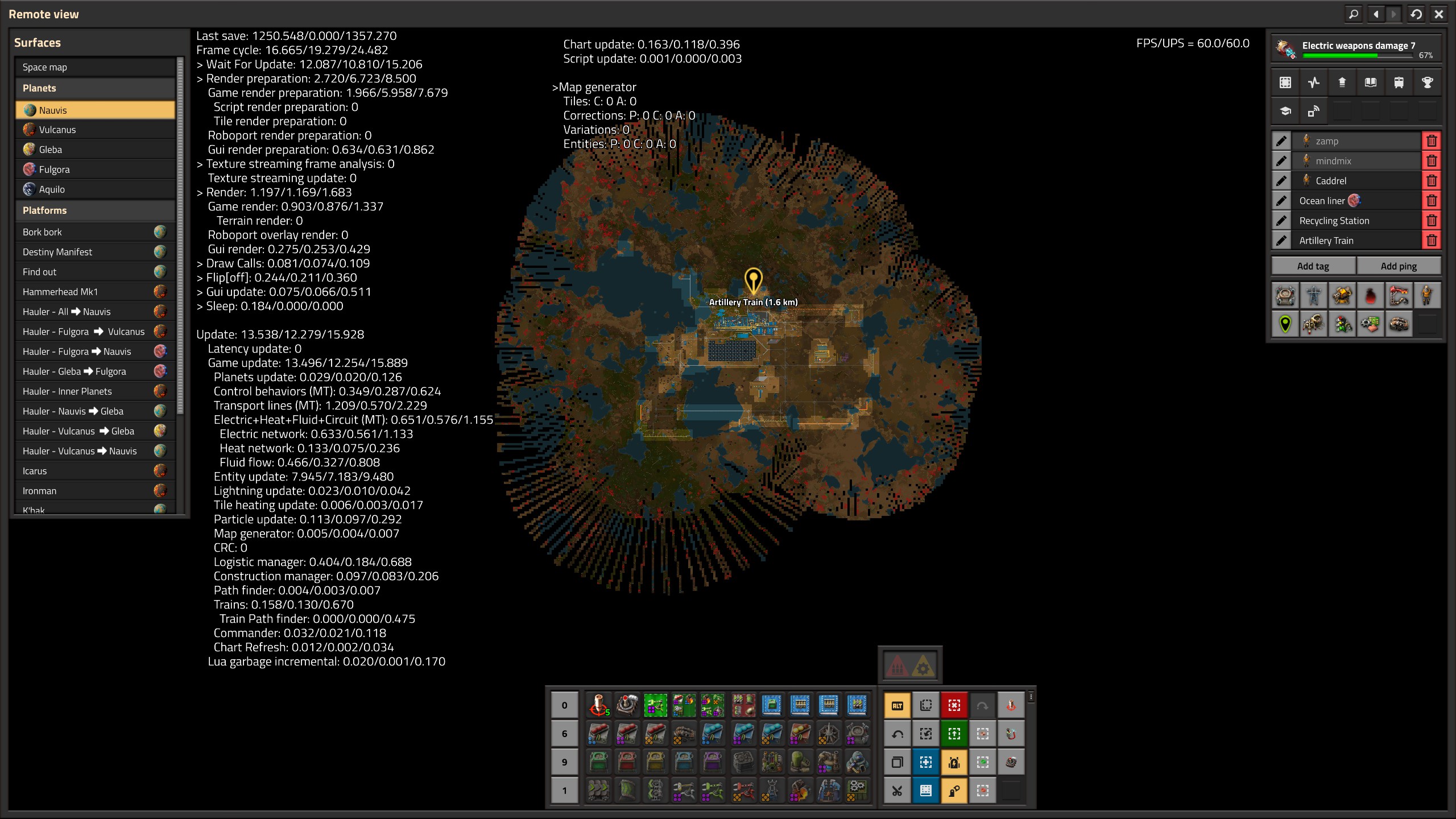Viewport: 1456px width, 819px height.
Task: Select Space map in surfaces list
Action: (x=96, y=67)
